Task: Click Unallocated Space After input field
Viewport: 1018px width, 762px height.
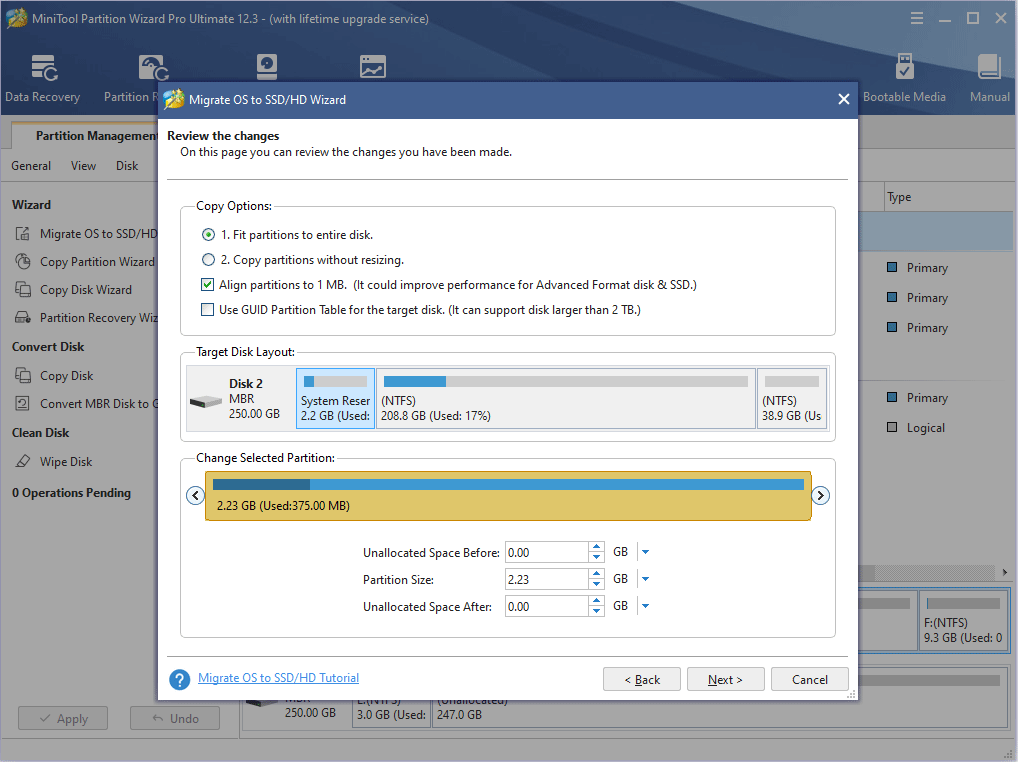Action: tap(547, 607)
